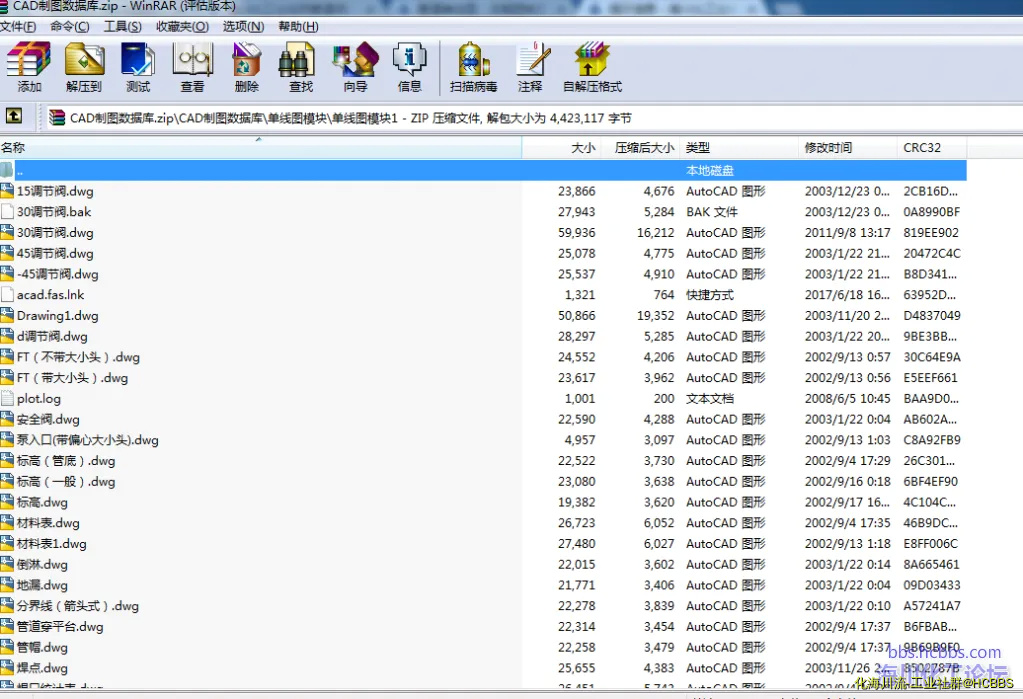Select file -45调节阀.dwg name
This screenshot has width=1023, height=699.
[x=57, y=274]
